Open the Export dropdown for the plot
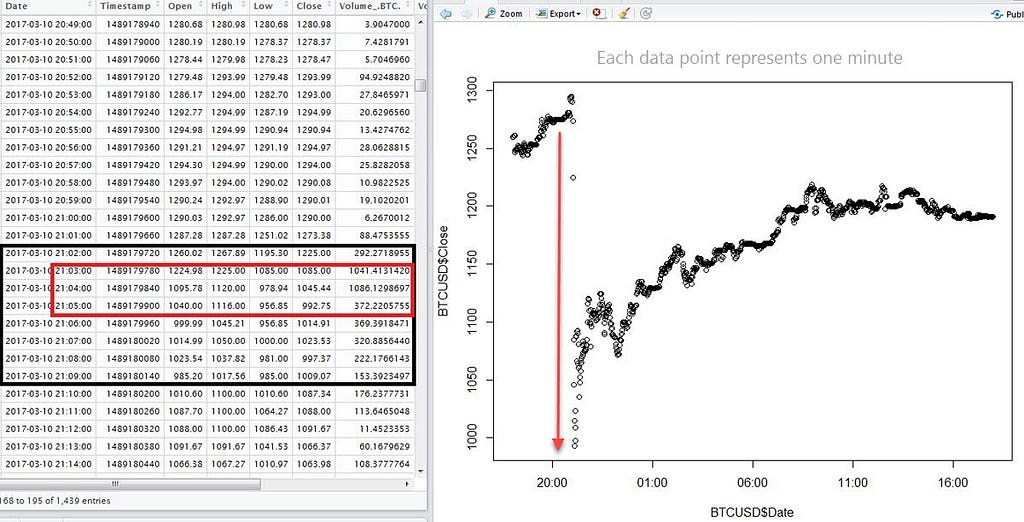This screenshot has height=522, width=1024. 558,13
